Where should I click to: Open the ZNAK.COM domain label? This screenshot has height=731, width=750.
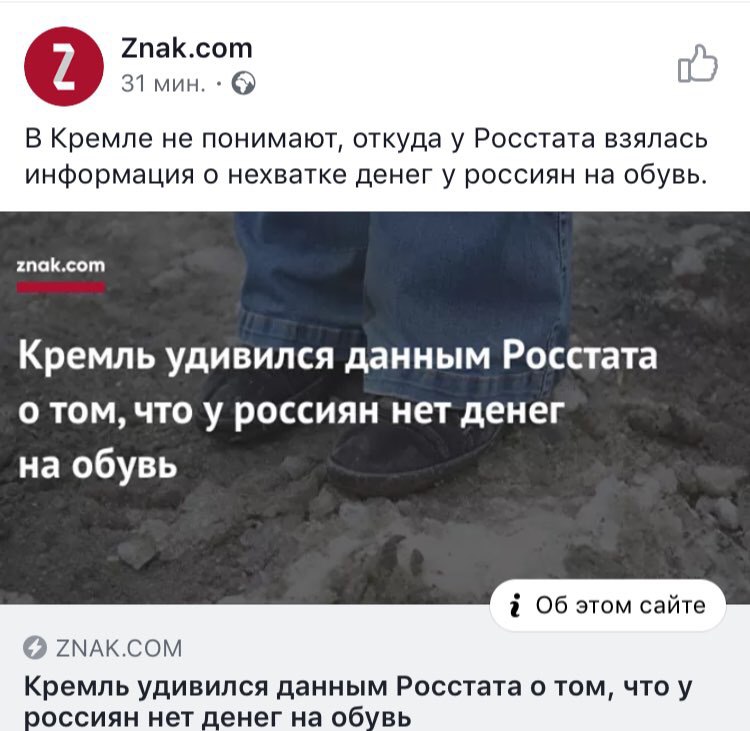[x=119, y=649]
